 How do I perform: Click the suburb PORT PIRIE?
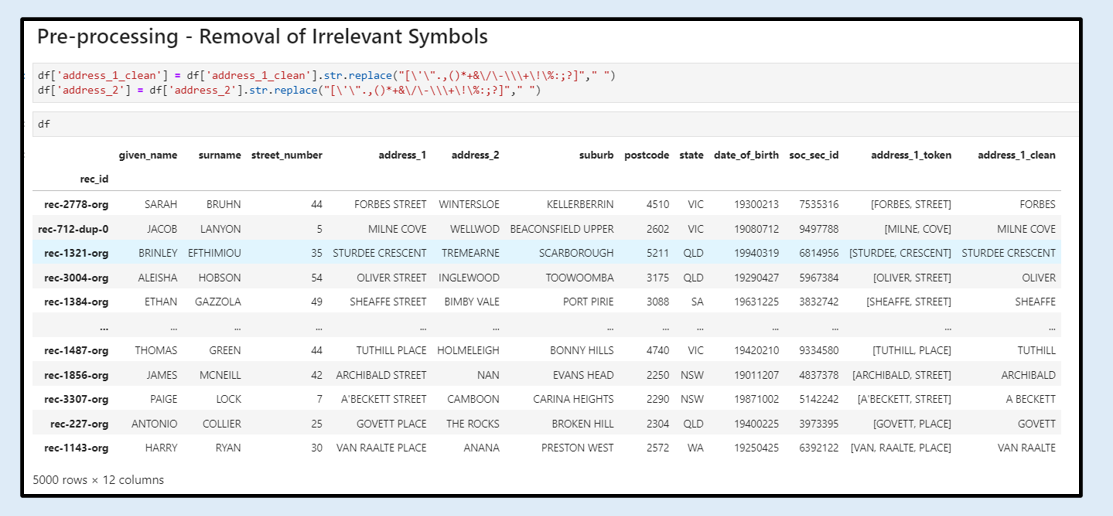point(588,302)
